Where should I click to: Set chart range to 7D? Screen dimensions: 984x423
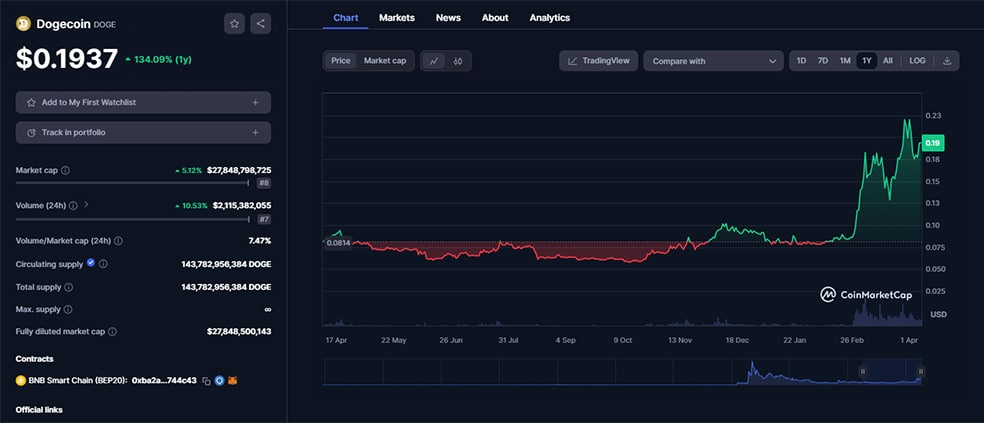tap(823, 61)
